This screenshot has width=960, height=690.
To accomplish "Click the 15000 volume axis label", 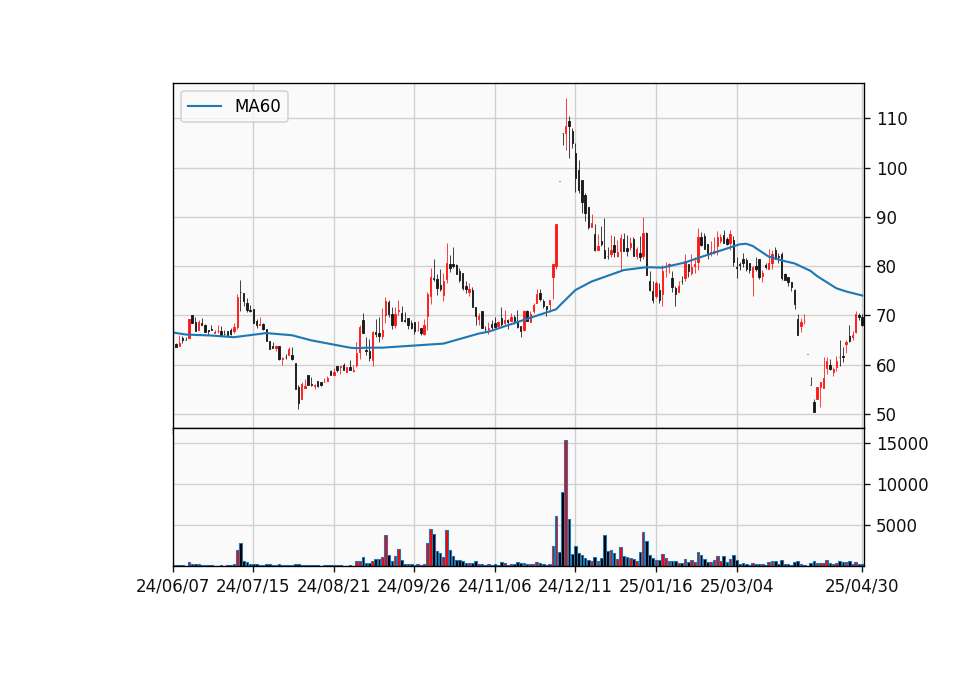I will 902,444.
